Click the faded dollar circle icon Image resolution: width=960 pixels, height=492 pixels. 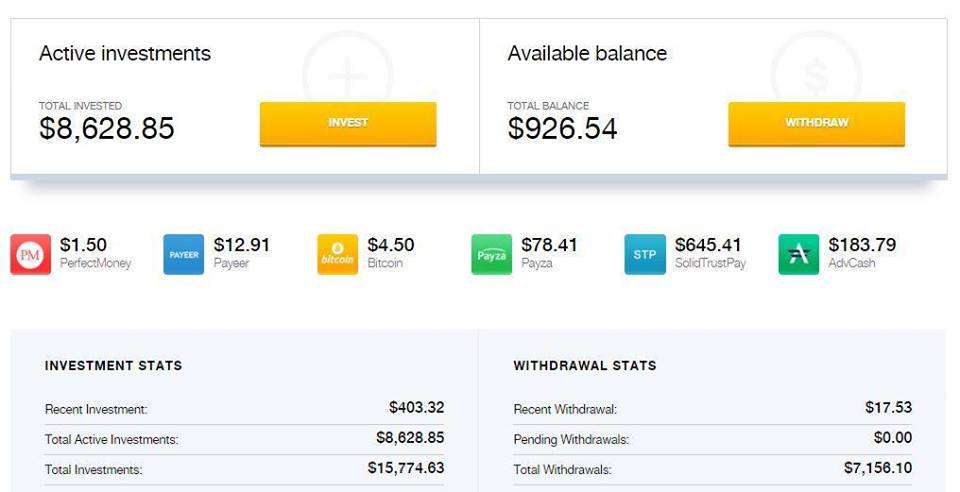pyautogui.click(x=816, y=70)
